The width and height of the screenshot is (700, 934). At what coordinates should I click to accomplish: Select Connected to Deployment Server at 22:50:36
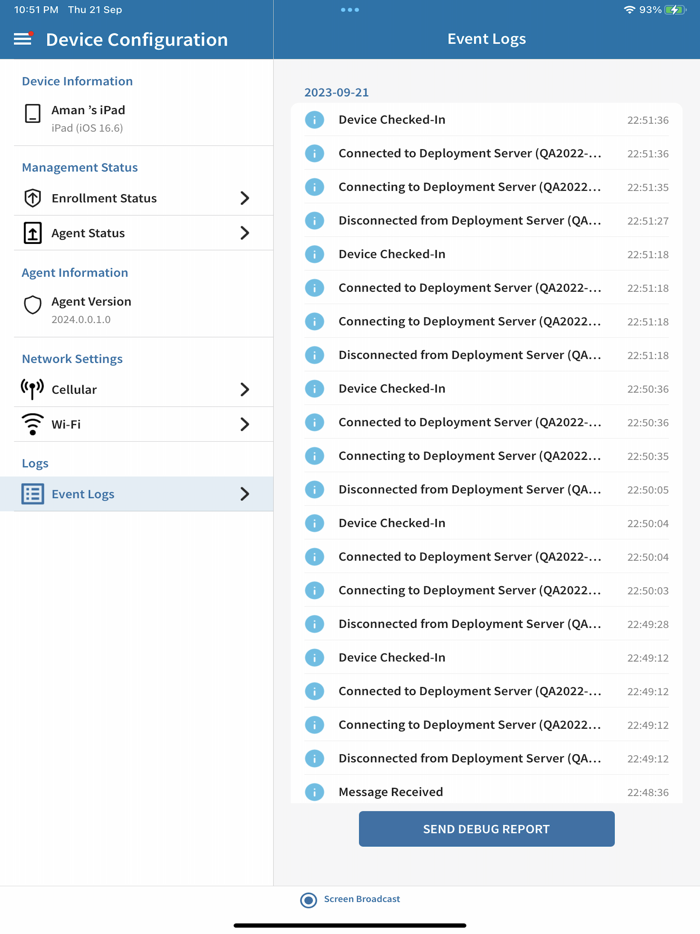click(487, 422)
